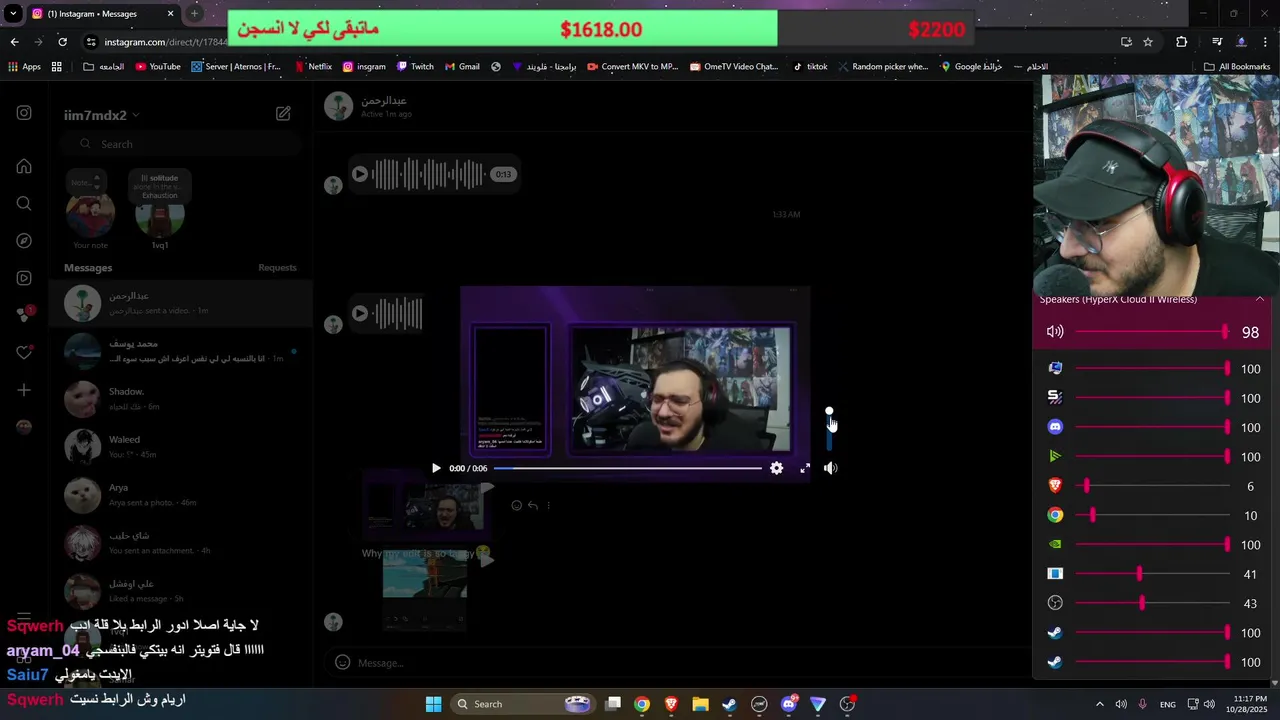Open video player settings gear
Viewport: 1280px width, 720px height.
(x=776, y=468)
